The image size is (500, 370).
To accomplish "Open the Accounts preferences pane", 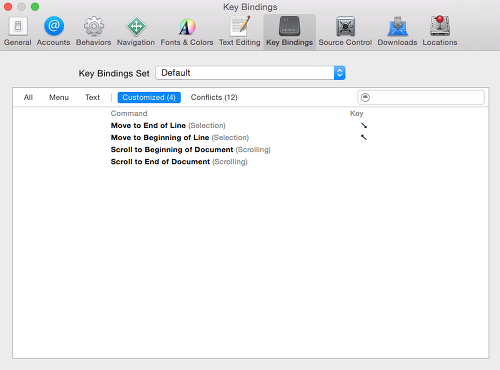I will (54, 31).
